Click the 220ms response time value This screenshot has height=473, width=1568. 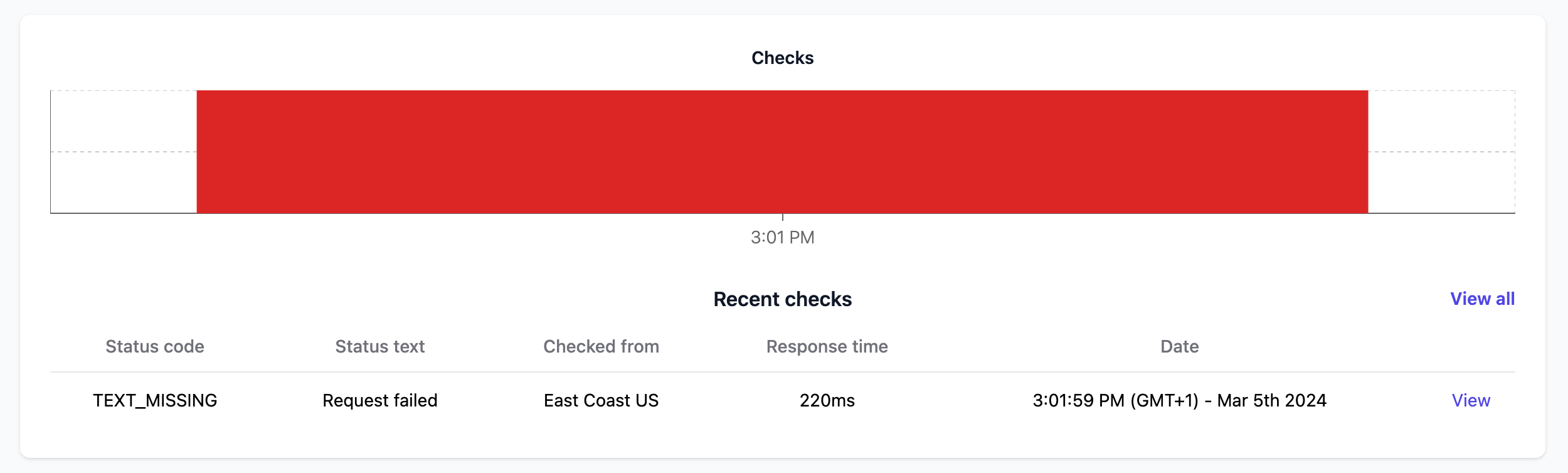coord(827,400)
